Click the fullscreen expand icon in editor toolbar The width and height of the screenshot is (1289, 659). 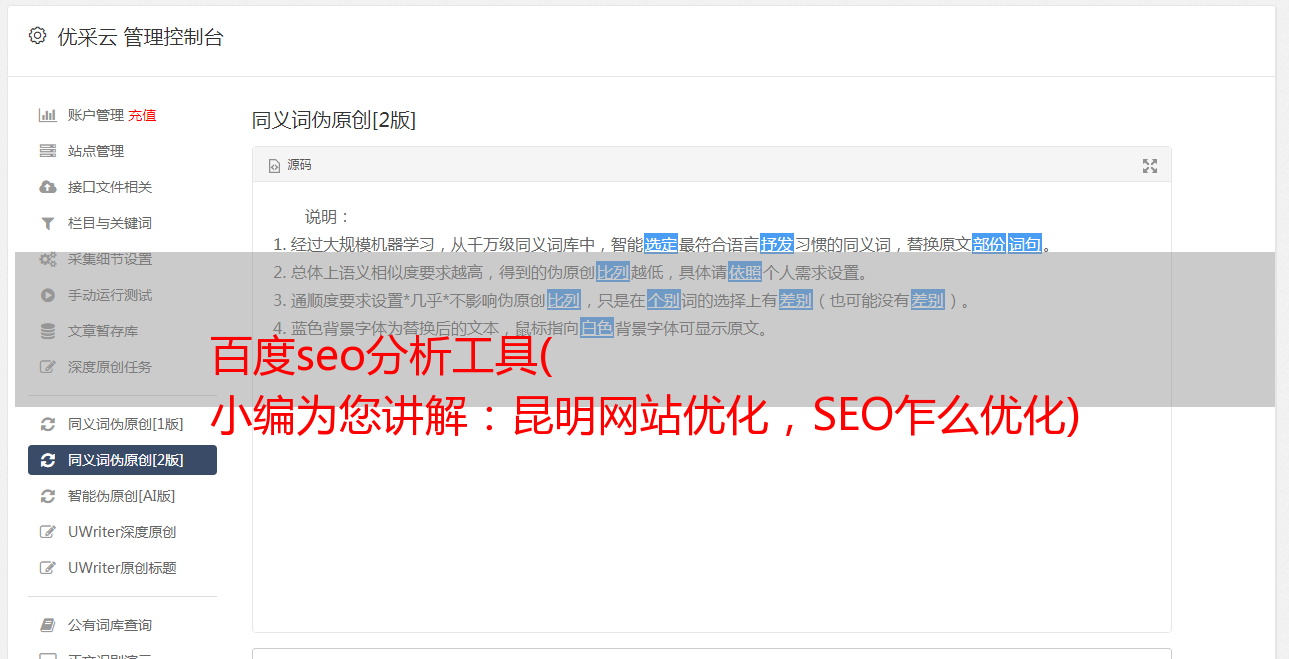pyautogui.click(x=1150, y=166)
